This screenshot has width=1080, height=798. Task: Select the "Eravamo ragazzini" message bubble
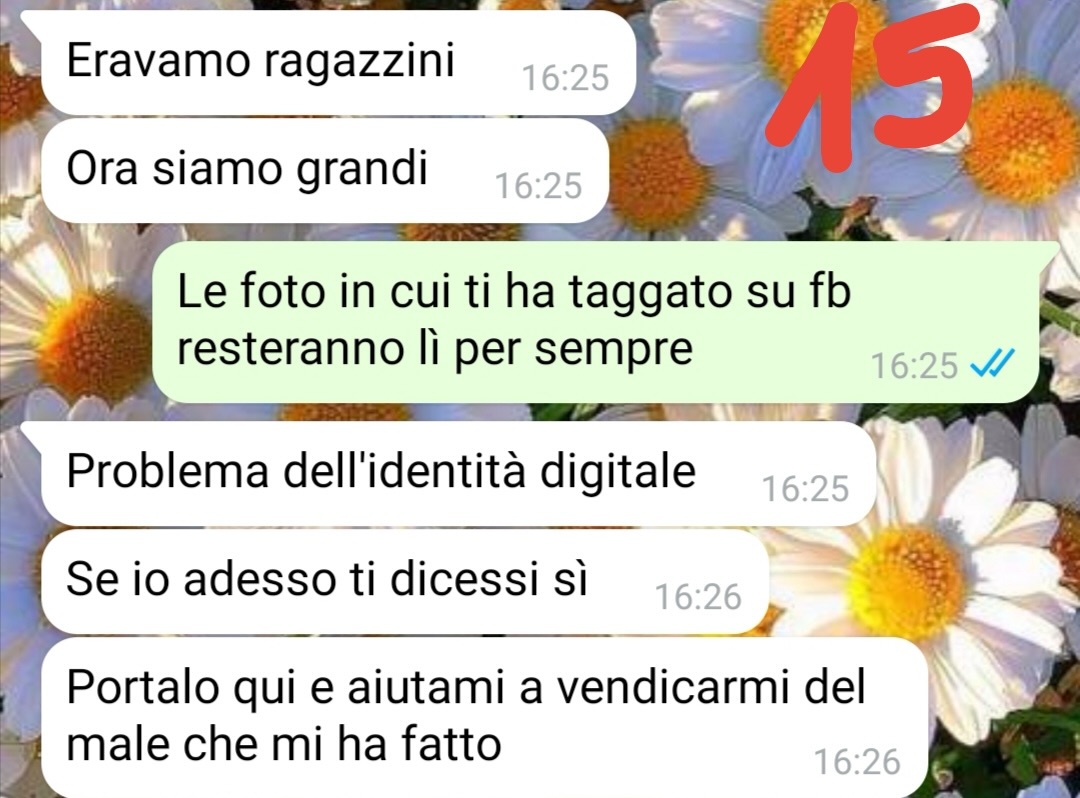(338, 62)
